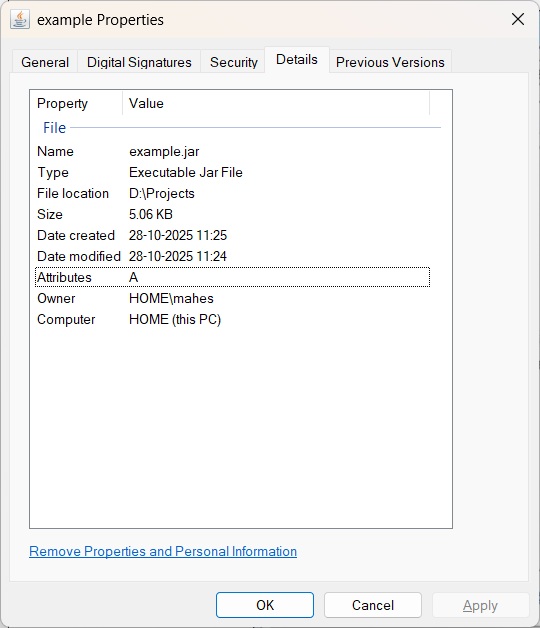Select the File location row
This screenshot has height=628, width=540.
[232, 193]
